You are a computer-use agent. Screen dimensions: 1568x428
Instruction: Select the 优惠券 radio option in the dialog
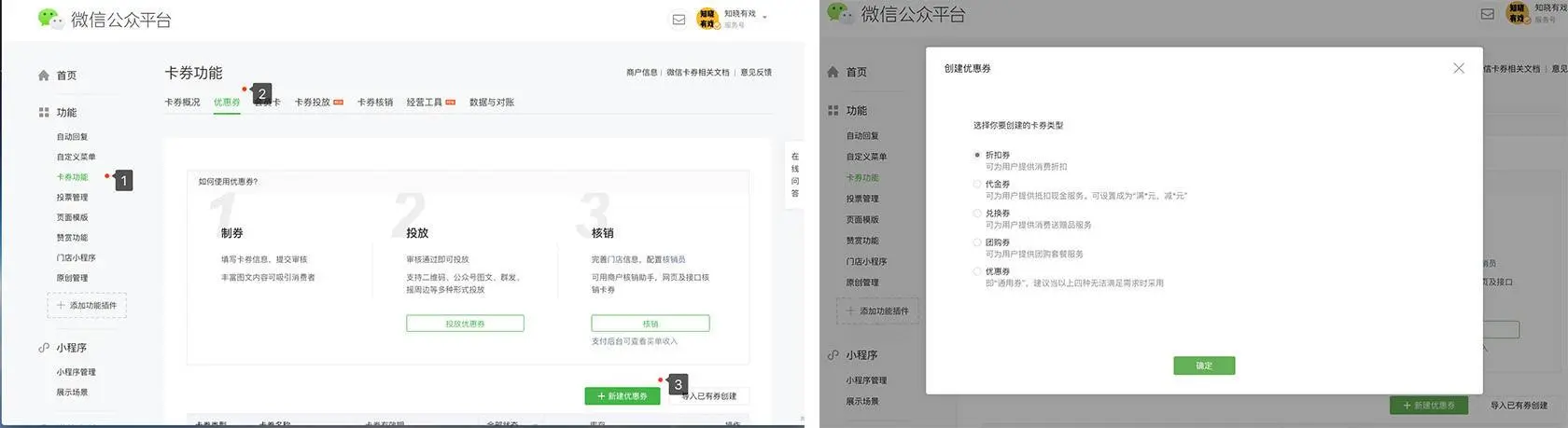(x=977, y=271)
